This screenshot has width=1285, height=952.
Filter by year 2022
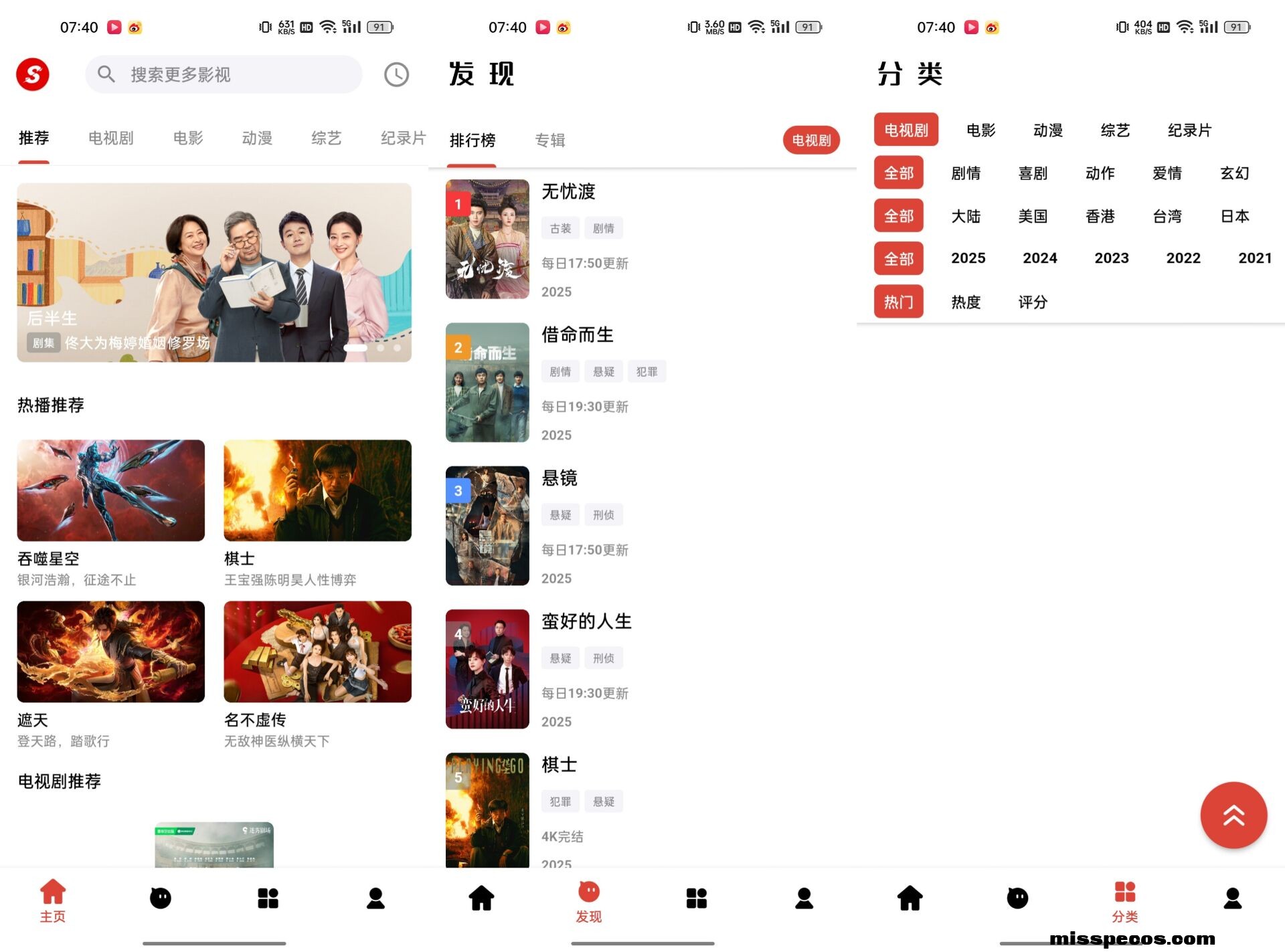tap(1183, 258)
